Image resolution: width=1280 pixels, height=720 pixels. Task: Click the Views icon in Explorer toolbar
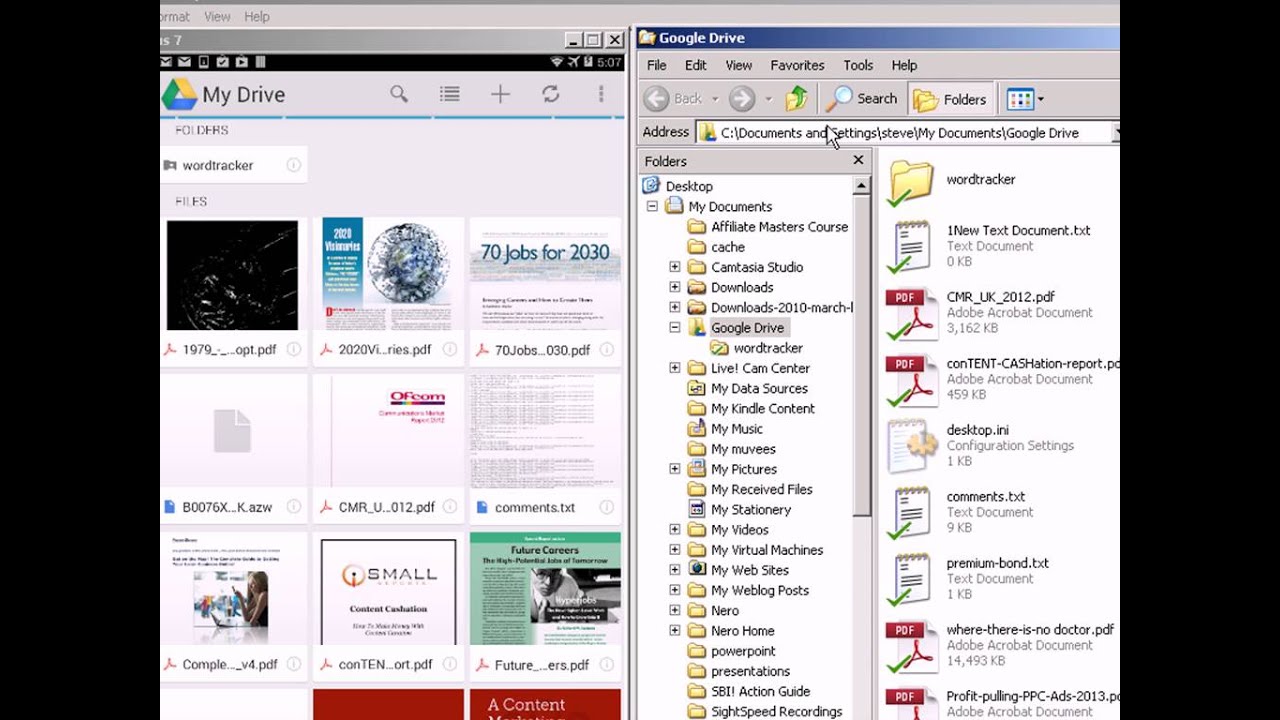(x=1020, y=99)
